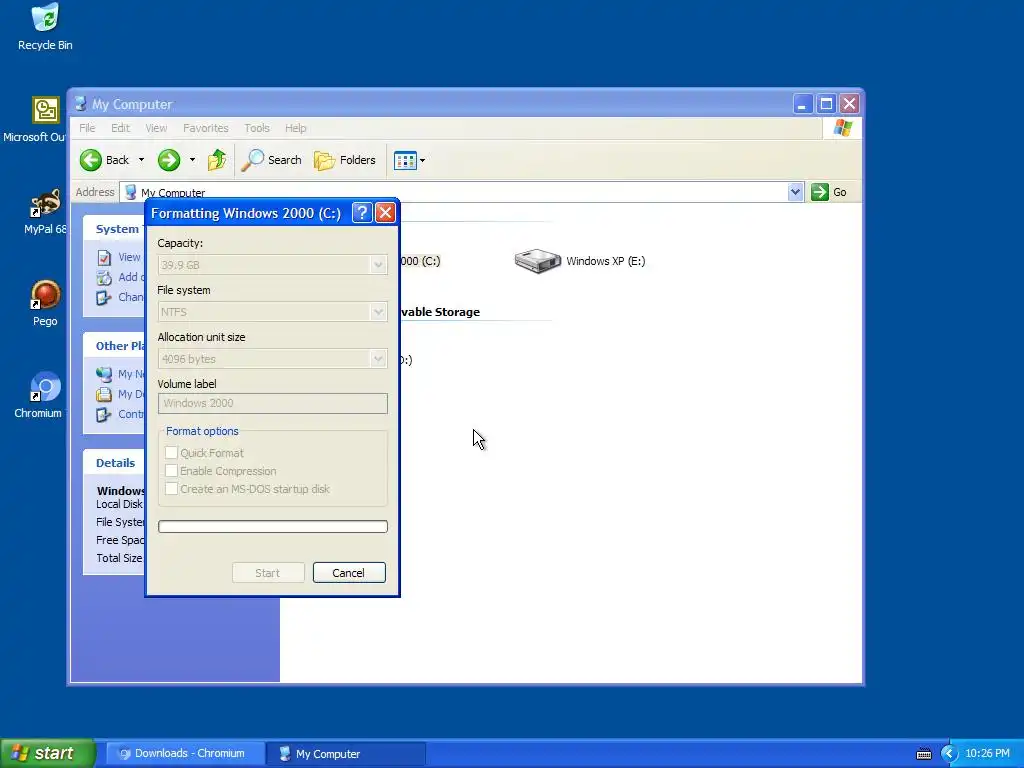Click the My Computer taskbar button
Viewport: 1024px width, 768px height.
pos(346,754)
